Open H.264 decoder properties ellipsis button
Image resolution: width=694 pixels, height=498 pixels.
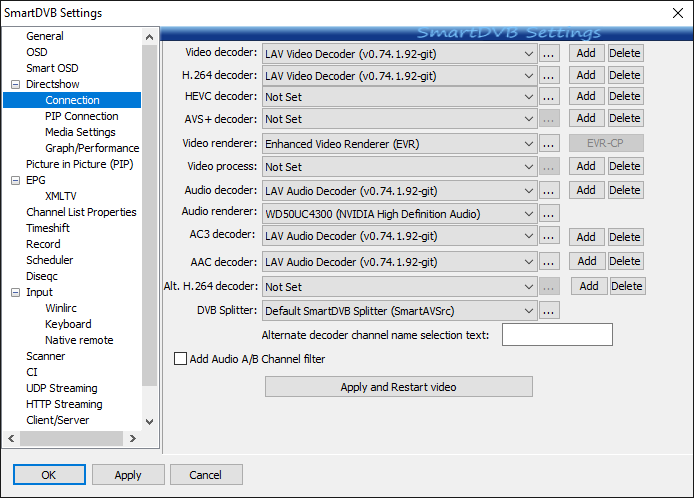[x=549, y=76]
